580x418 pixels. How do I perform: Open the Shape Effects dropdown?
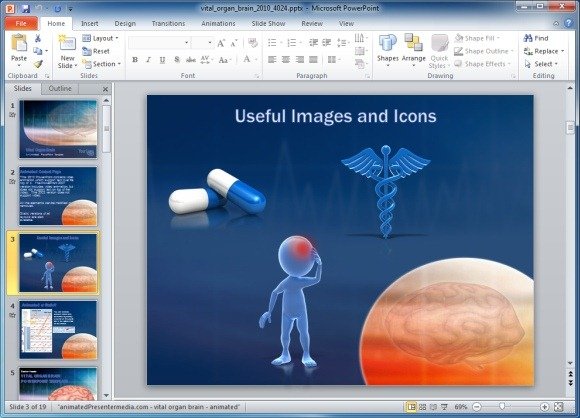pyautogui.click(x=483, y=64)
